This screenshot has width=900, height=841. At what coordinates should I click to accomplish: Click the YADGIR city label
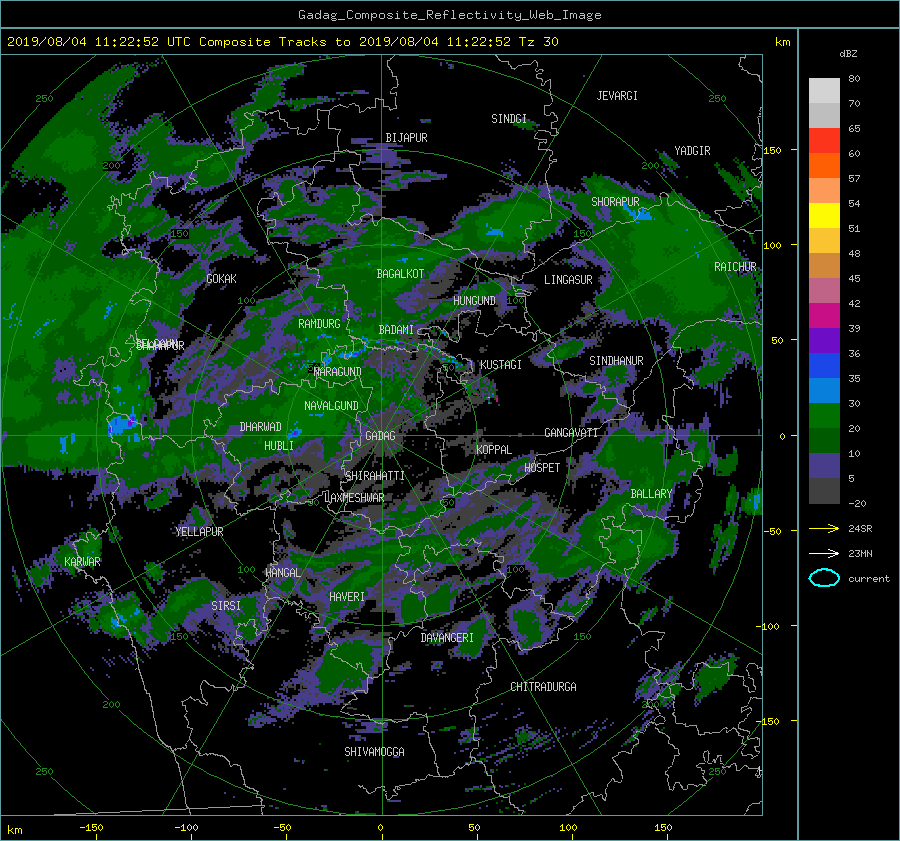692,151
